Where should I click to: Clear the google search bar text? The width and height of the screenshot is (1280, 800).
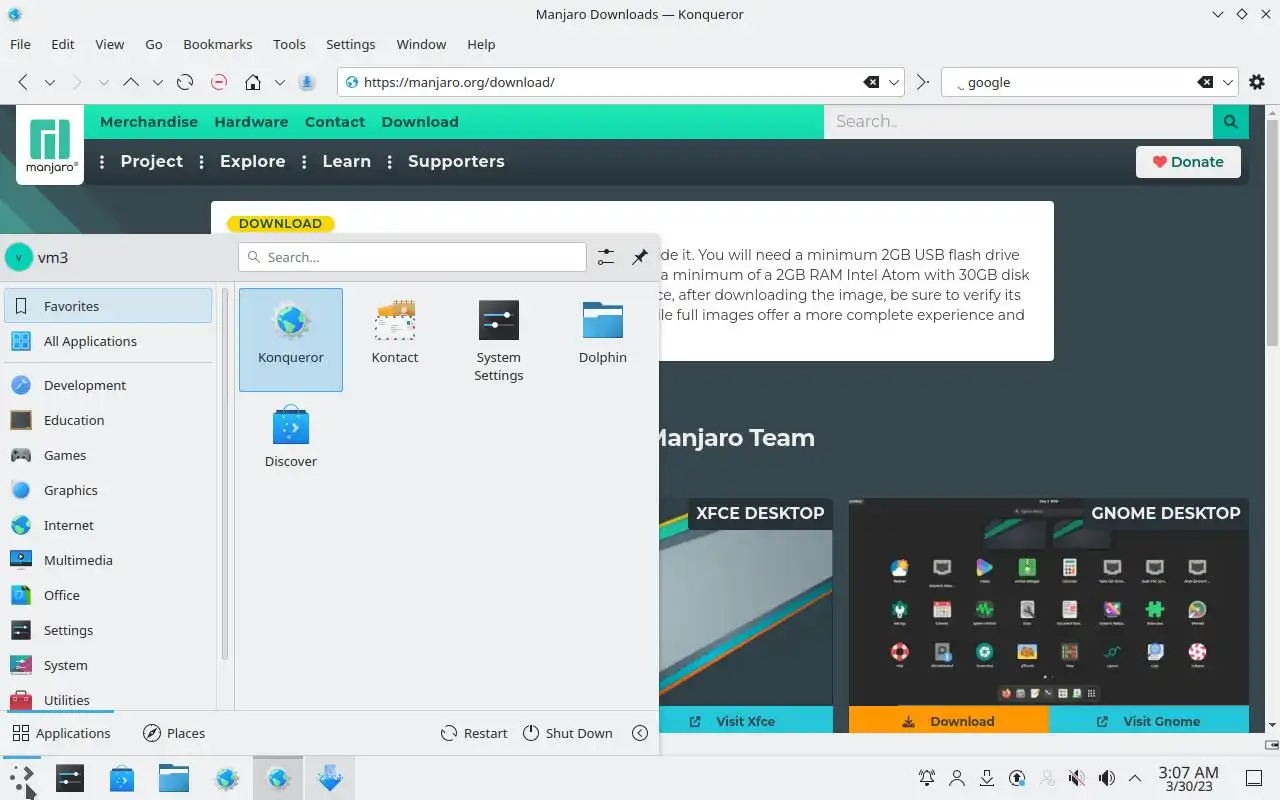coord(1205,82)
